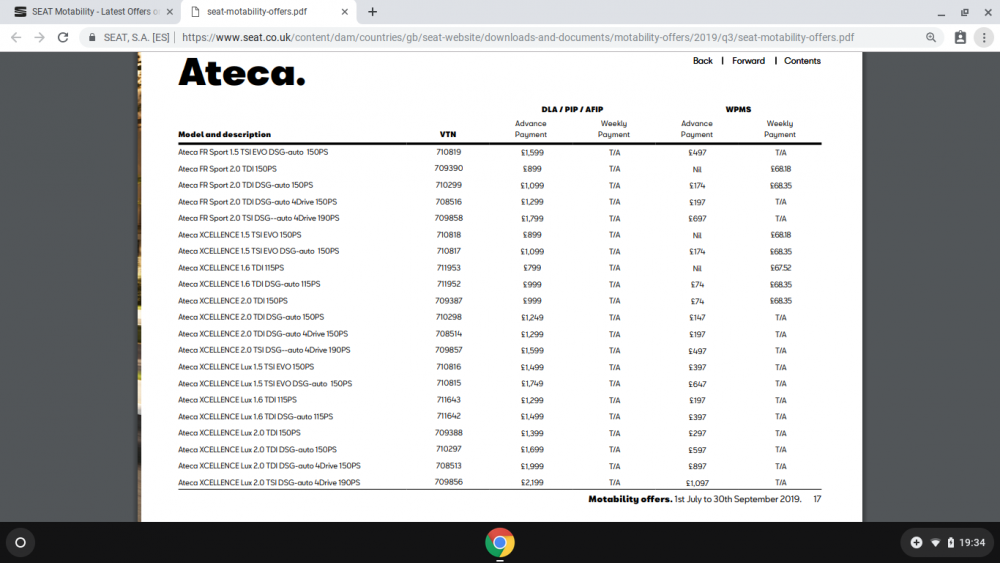Viewport: 1000px width, 563px height.
Task: Open the zoom magnifier in address bar
Action: click(931, 38)
